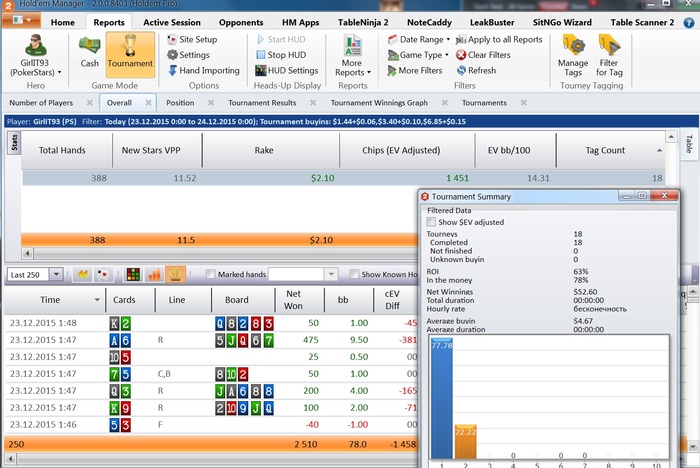The height and width of the screenshot is (468, 700).
Task: Open Tournament Winnings Graph tab
Action: pyautogui.click(x=379, y=103)
